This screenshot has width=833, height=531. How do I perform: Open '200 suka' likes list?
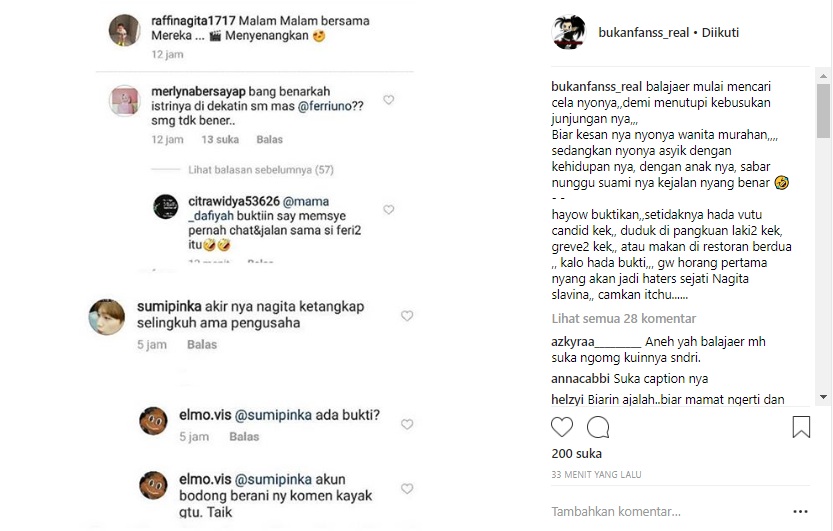click(576, 453)
